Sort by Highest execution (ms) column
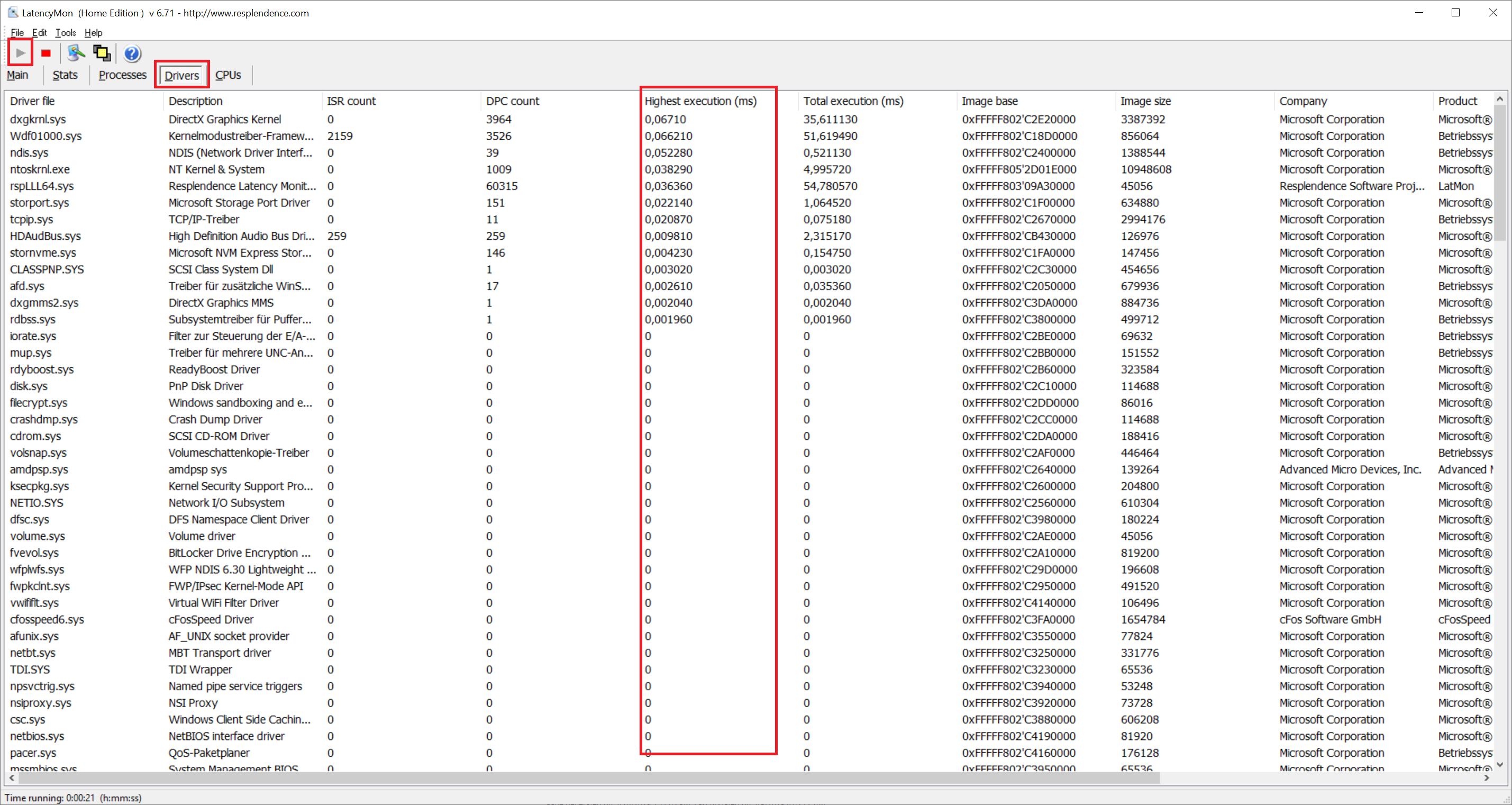The height and width of the screenshot is (805, 1512). pyautogui.click(x=700, y=101)
